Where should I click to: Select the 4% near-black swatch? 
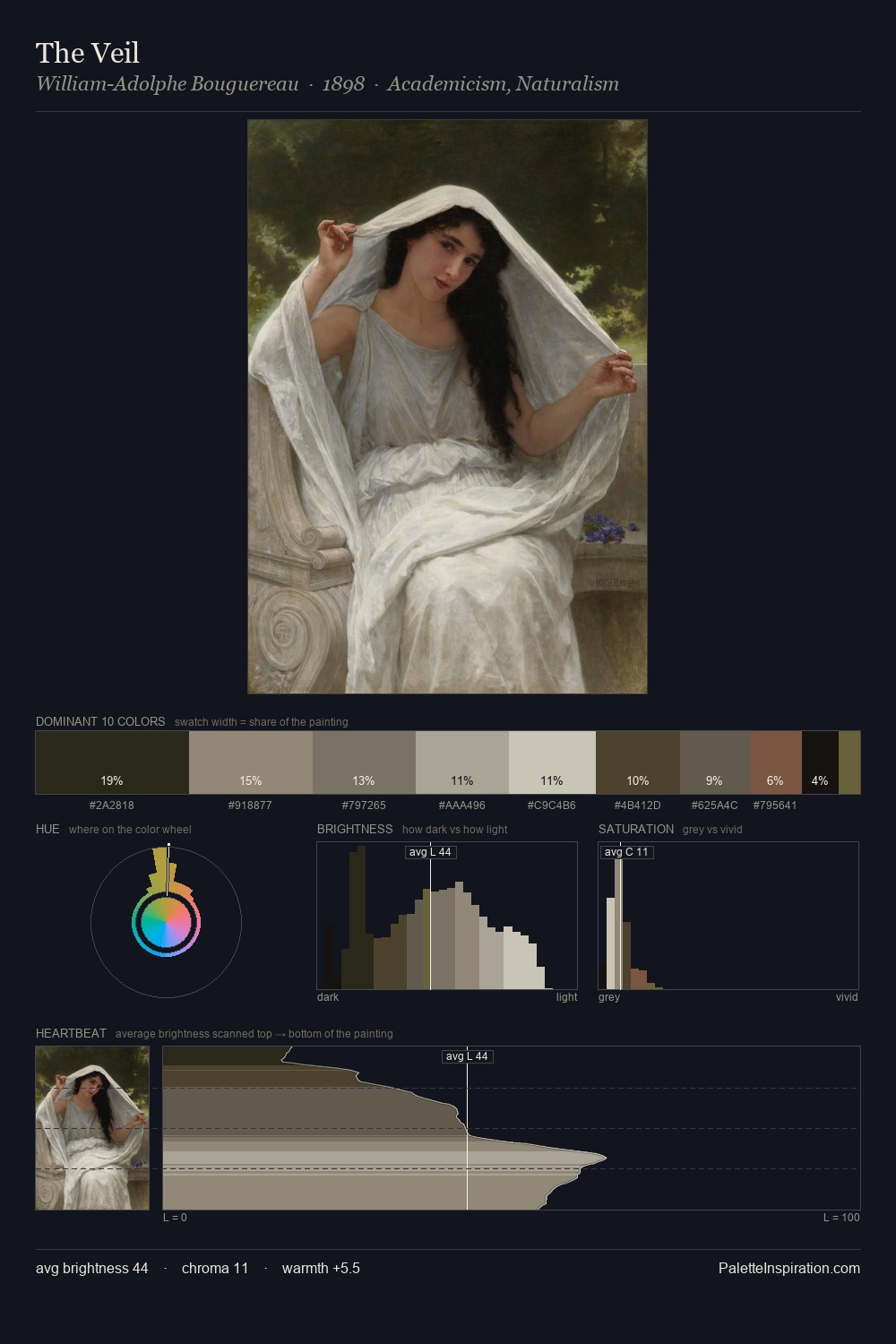tap(820, 762)
